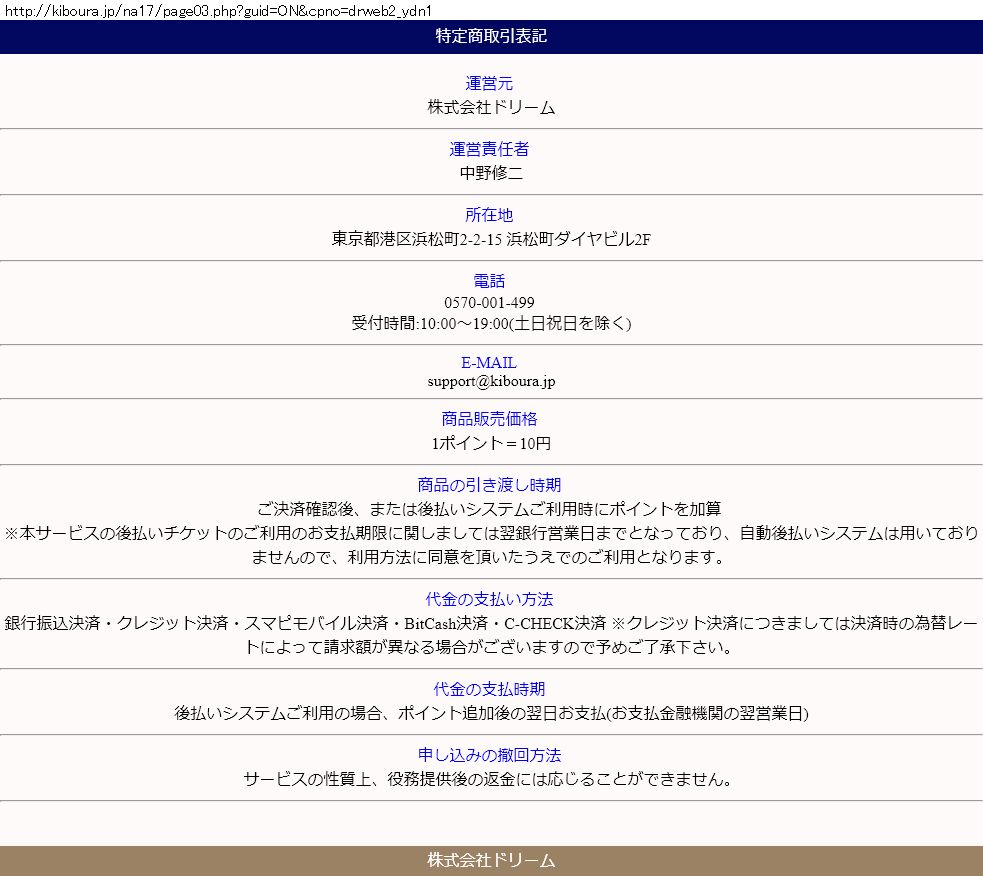Select the 運営責任者 heading
The height and width of the screenshot is (876, 983).
click(x=490, y=150)
